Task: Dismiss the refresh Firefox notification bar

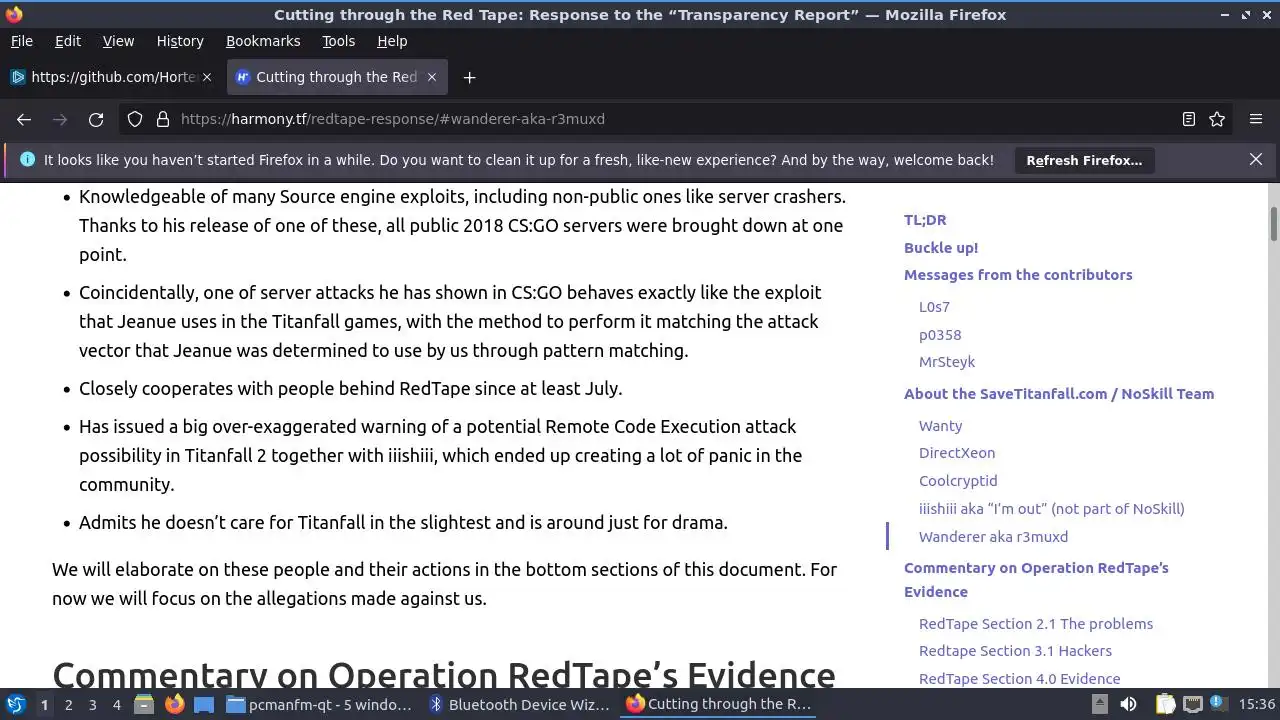Action: click(x=1256, y=159)
